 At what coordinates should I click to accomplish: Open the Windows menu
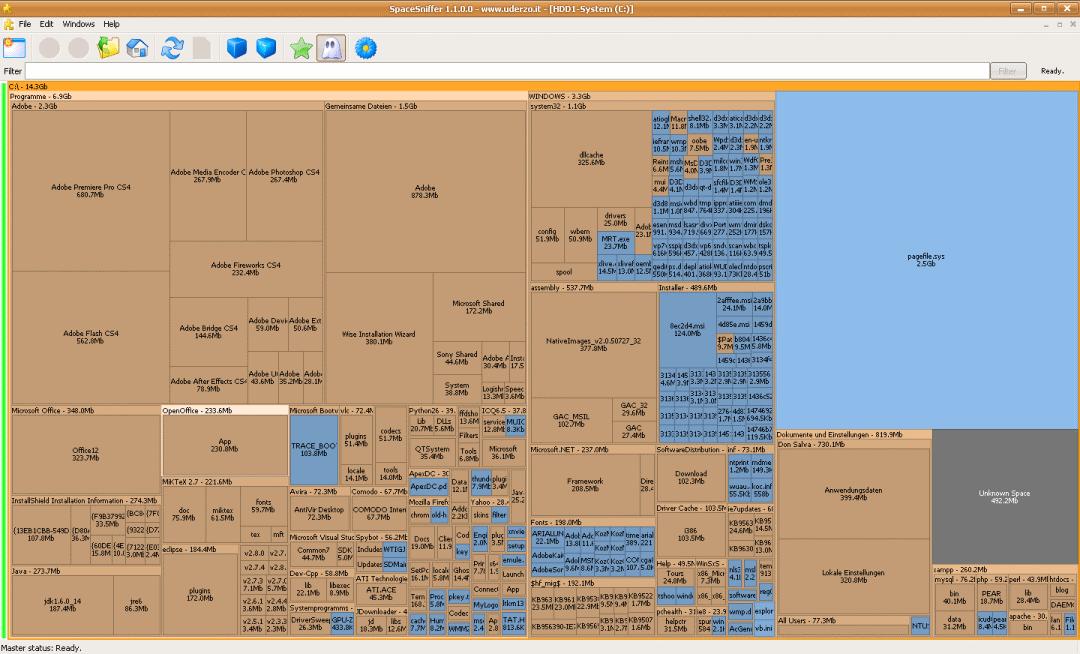pyautogui.click(x=78, y=24)
